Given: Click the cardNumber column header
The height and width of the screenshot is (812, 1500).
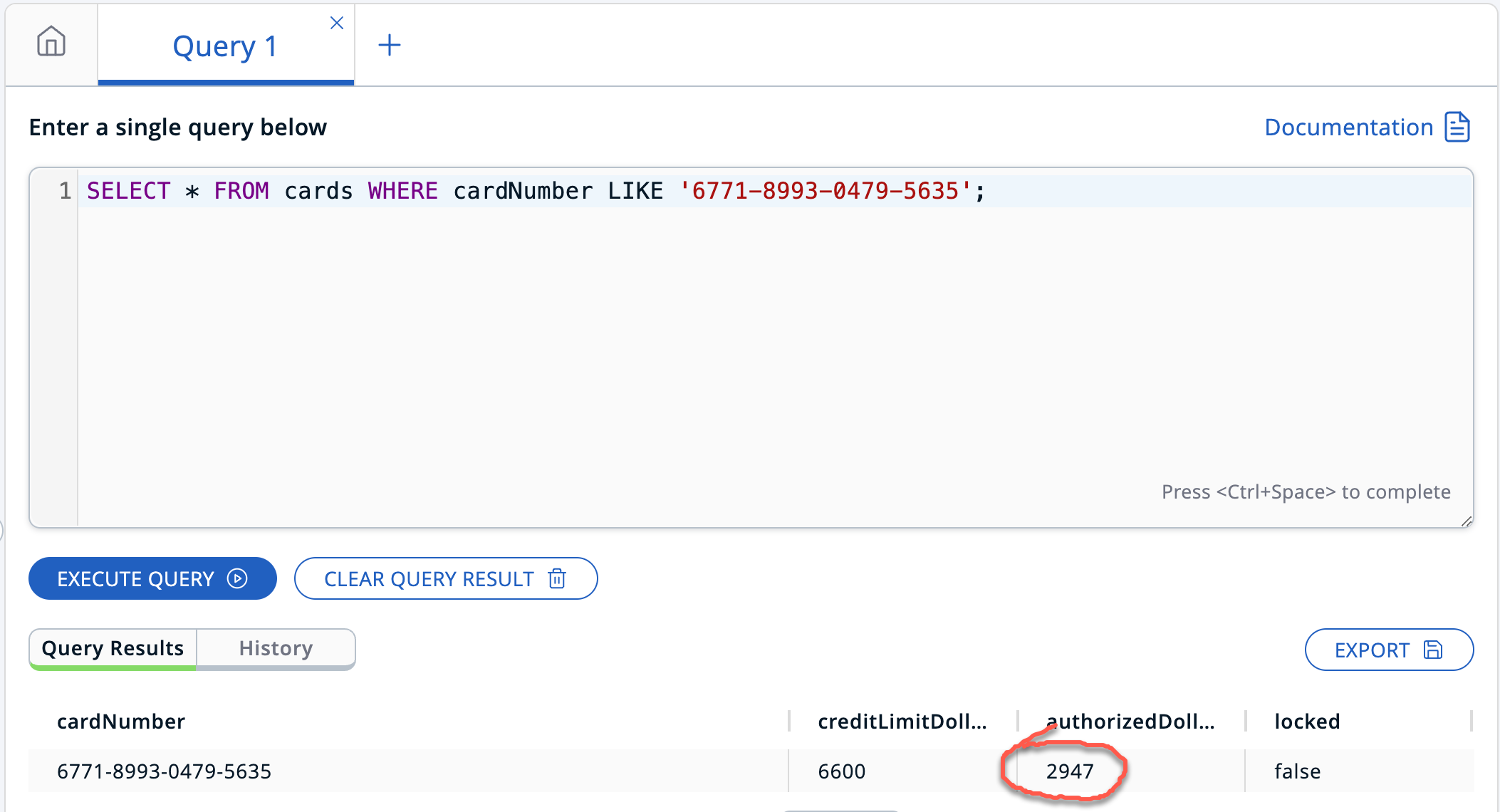Looking at the screenshot, I should pos(121,722).
